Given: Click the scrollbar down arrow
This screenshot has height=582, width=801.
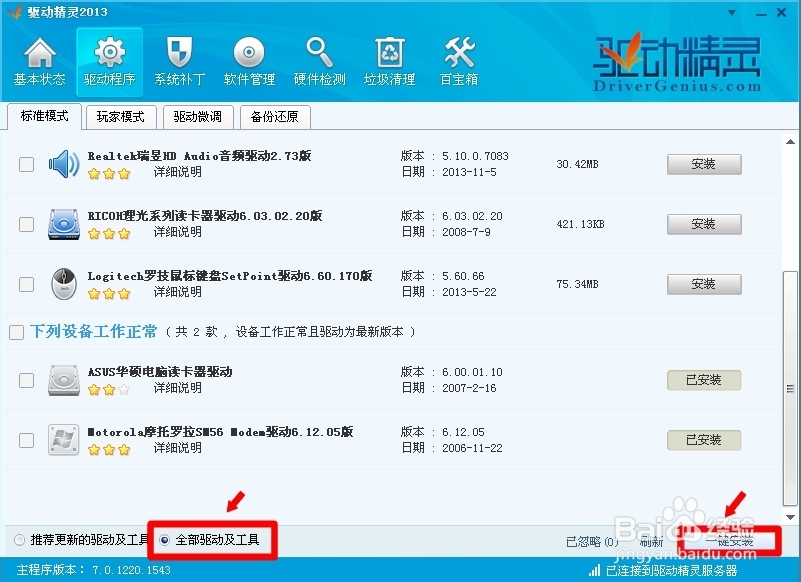Looking at the screenshot, I should [790, 517].
